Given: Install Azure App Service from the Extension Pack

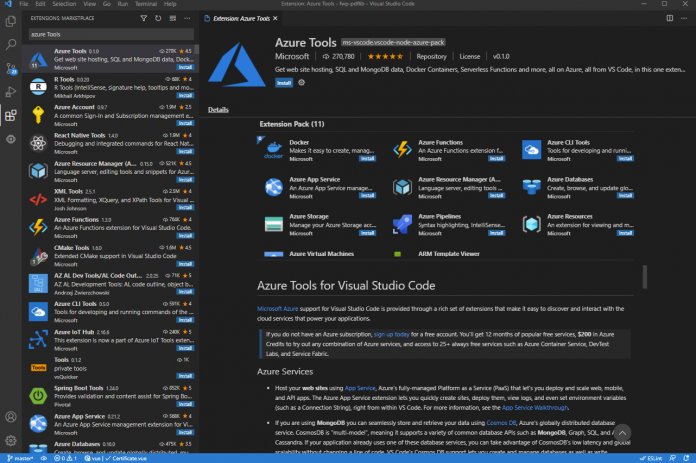Looking at the screenshot, I should click(x=367, y=196).
